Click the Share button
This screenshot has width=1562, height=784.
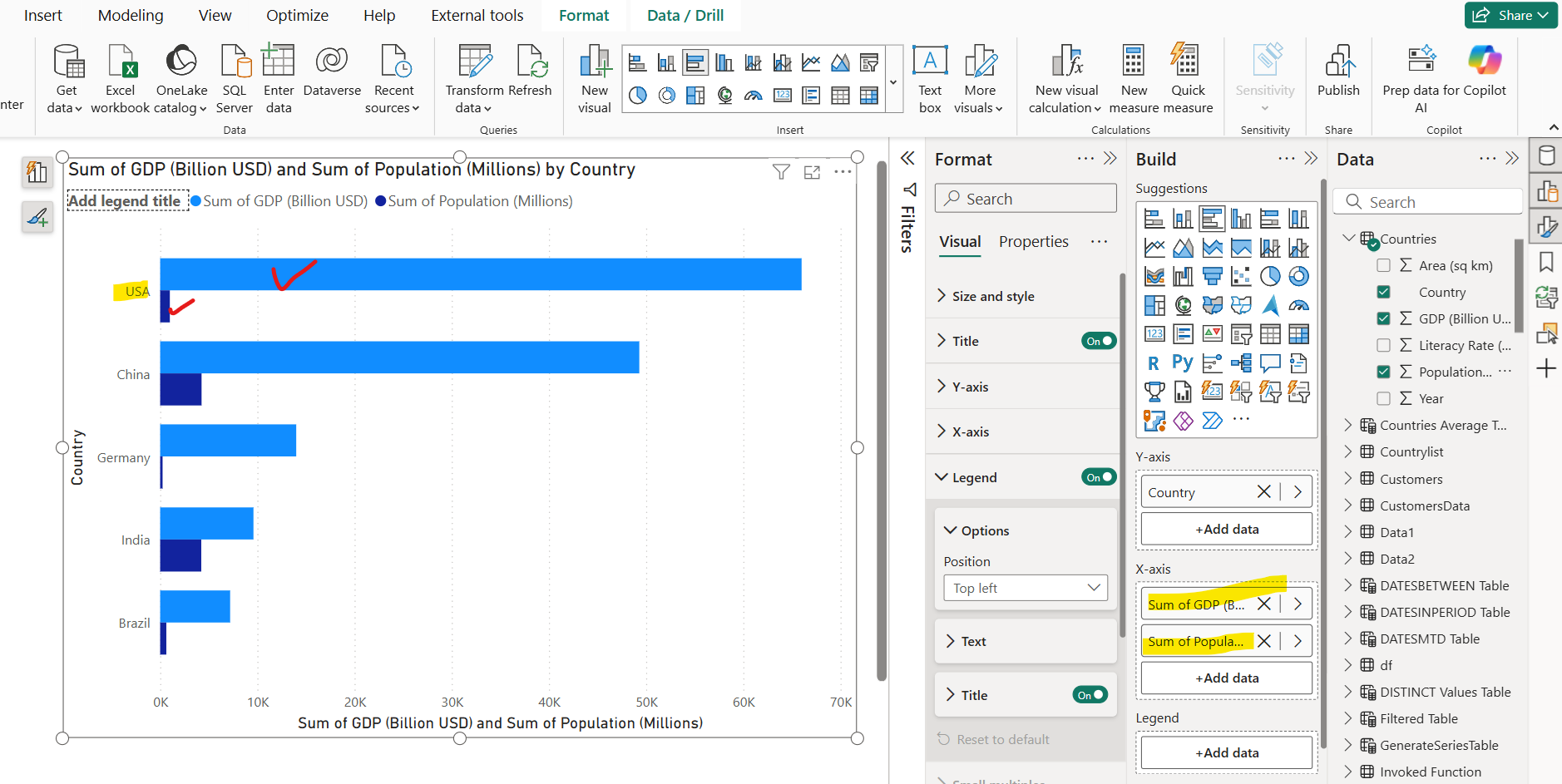tap(1510, 15)
